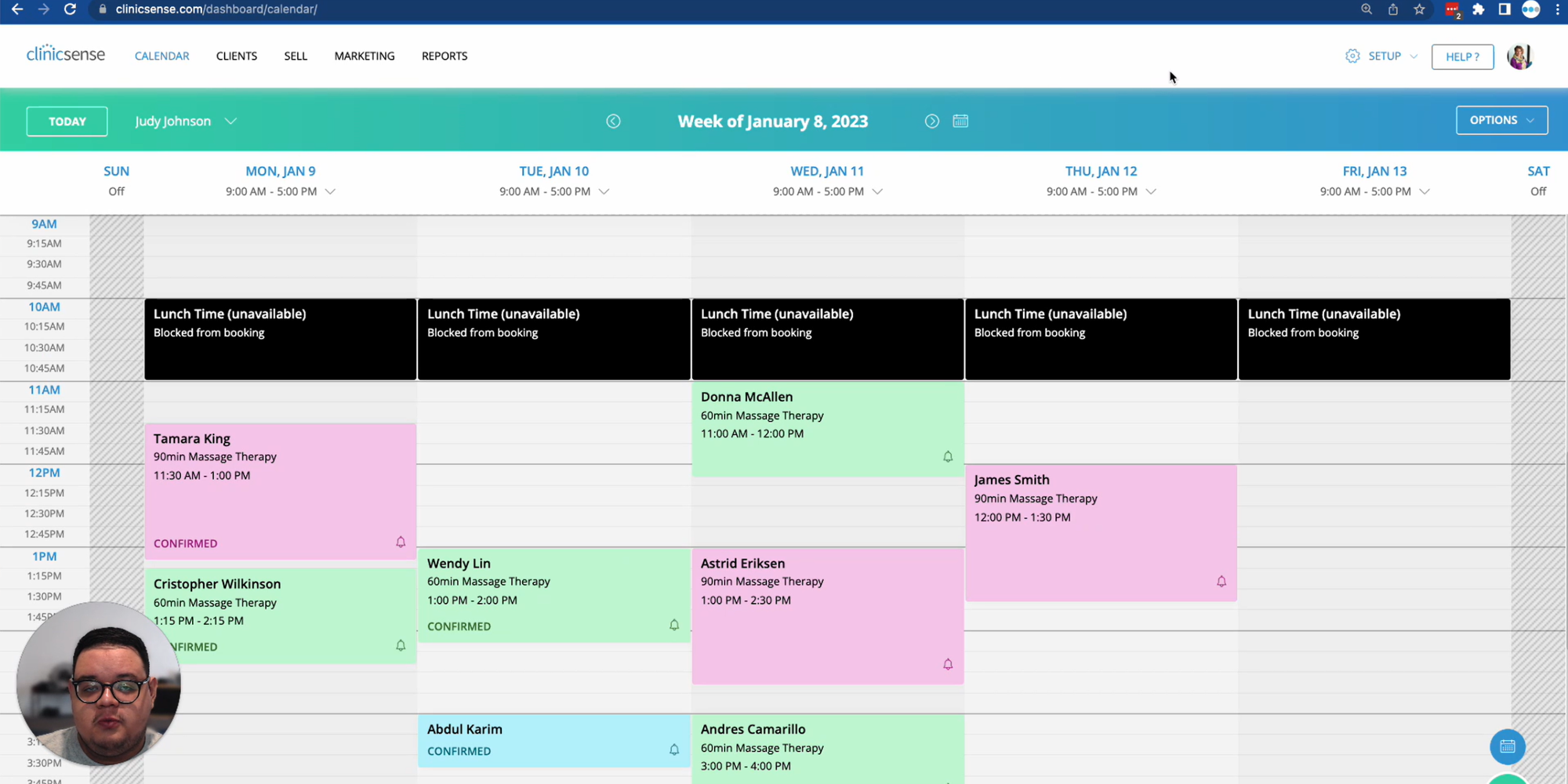Bookmark this page with the star
1568x784 pixels.
point(1419,9)
